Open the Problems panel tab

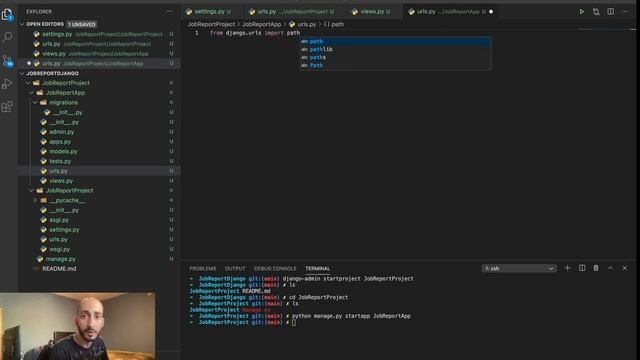202,269
